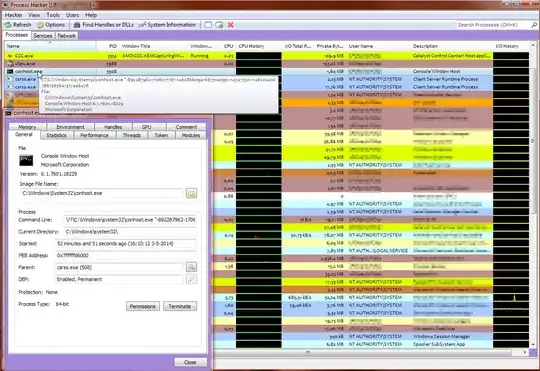Open the GPU properties tab
This screenshot has height=371, width=540.
click(x=147, y=127)
